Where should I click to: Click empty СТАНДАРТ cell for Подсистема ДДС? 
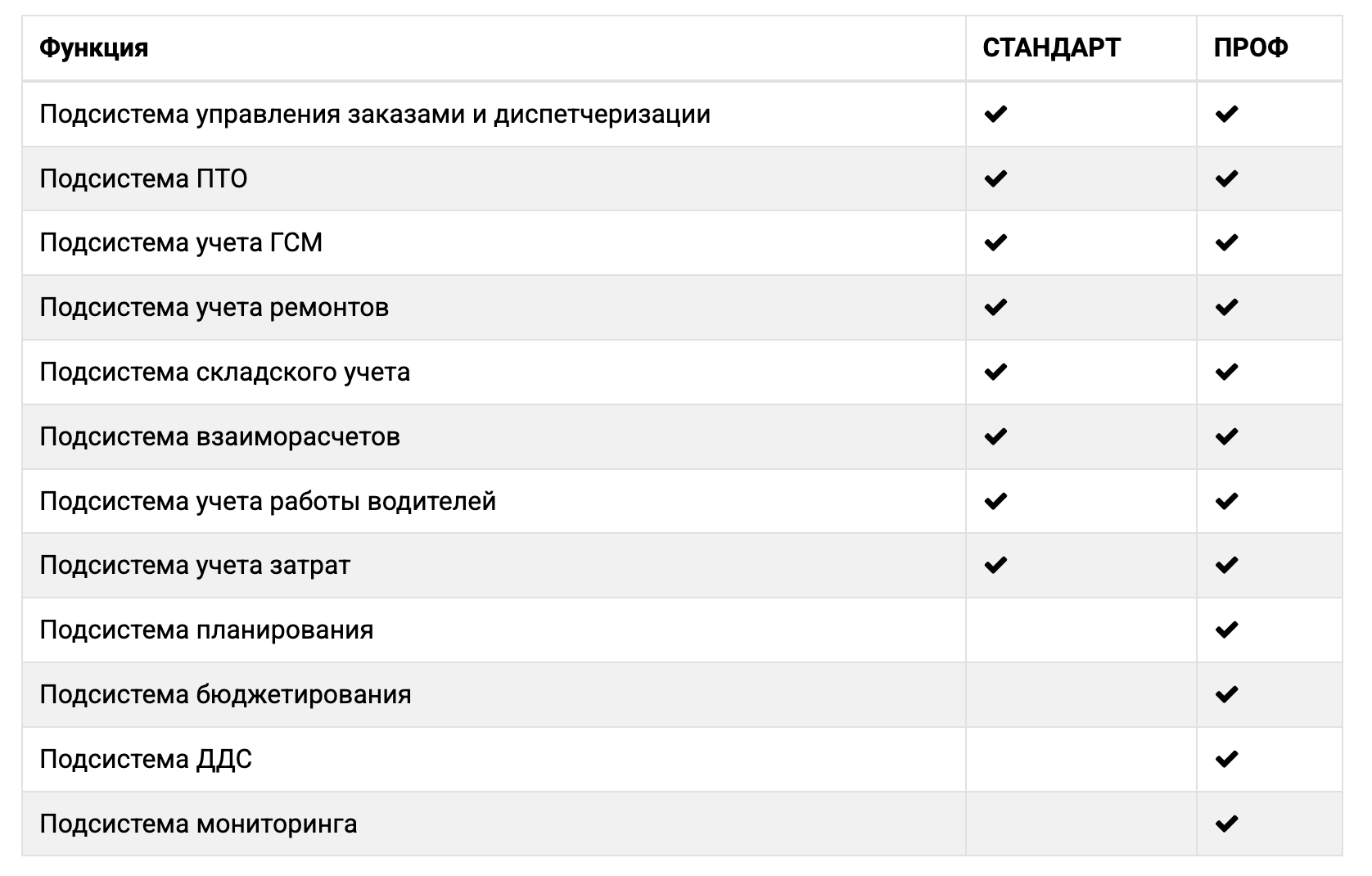(x=1081, y=759)
